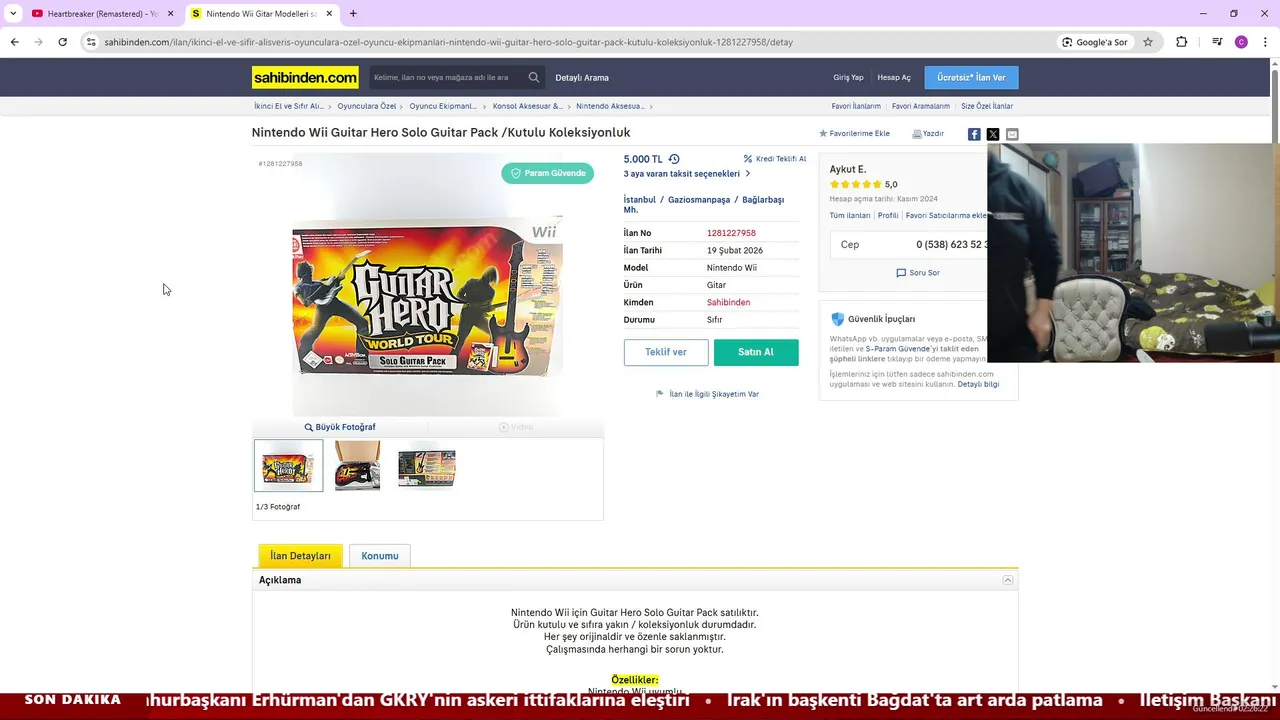This screenshot has width=1280, height=720.
Task: Select the Nintendo Wii Gitar Modelleri tab
Action: click(x=262, y=14)
